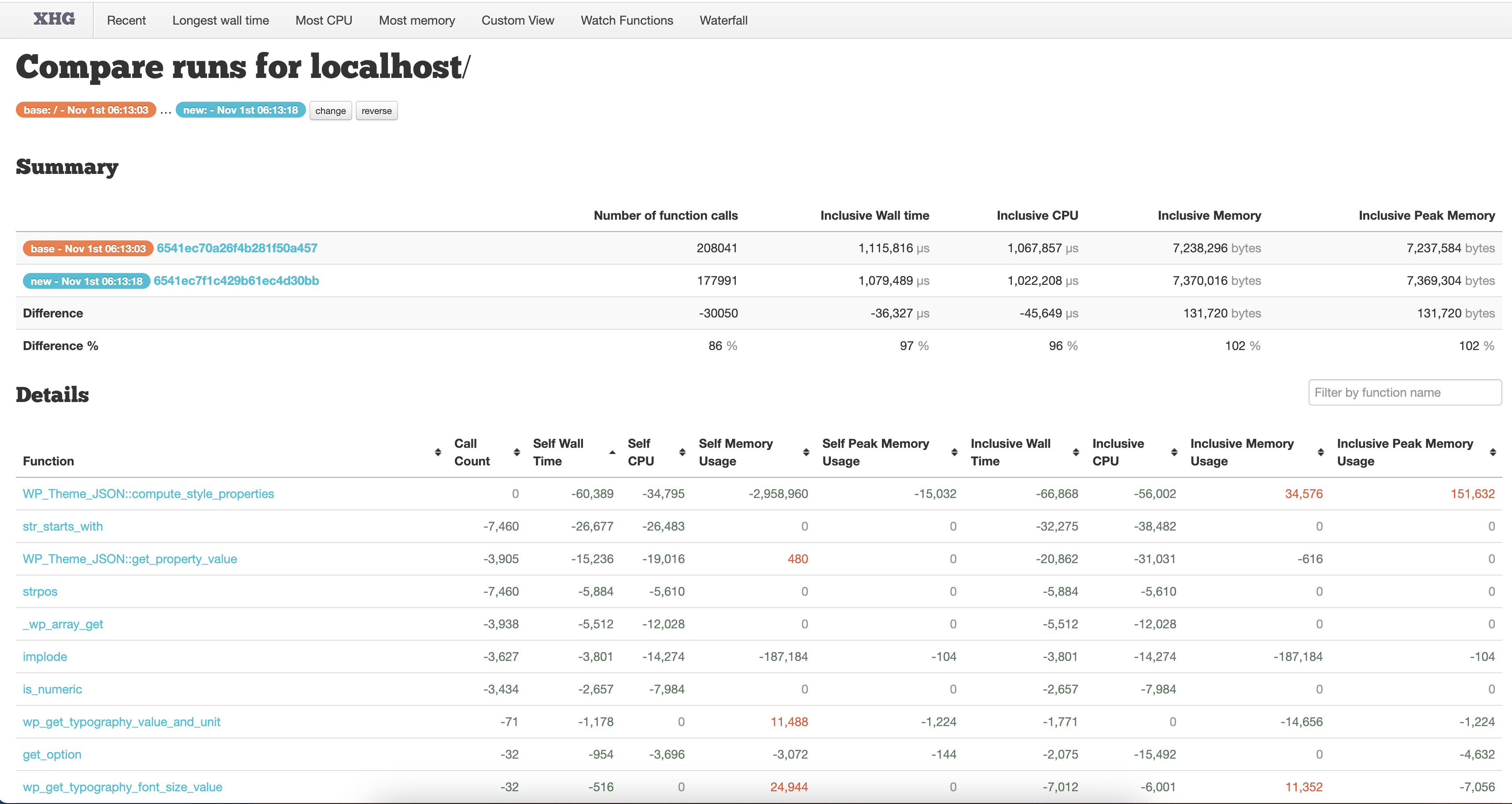Screen dimensions: 1512x804
Task: Sort by Inclusive Memory Usage icon
Action: (x=1320, y=452)
